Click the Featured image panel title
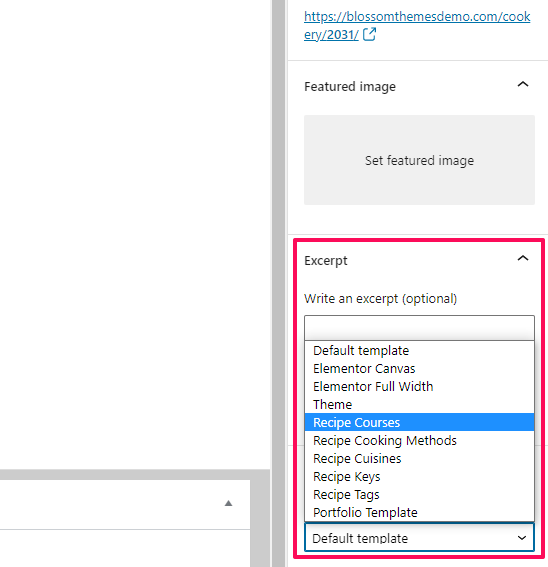The image size is (548, 567). coord(350,87)
